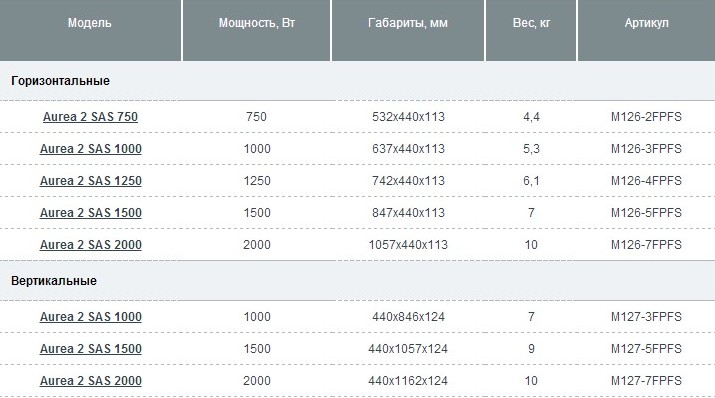This screenshot has width=715, height=398.
Task: Click article code M126-5FPFS
Action: [646, 212]
